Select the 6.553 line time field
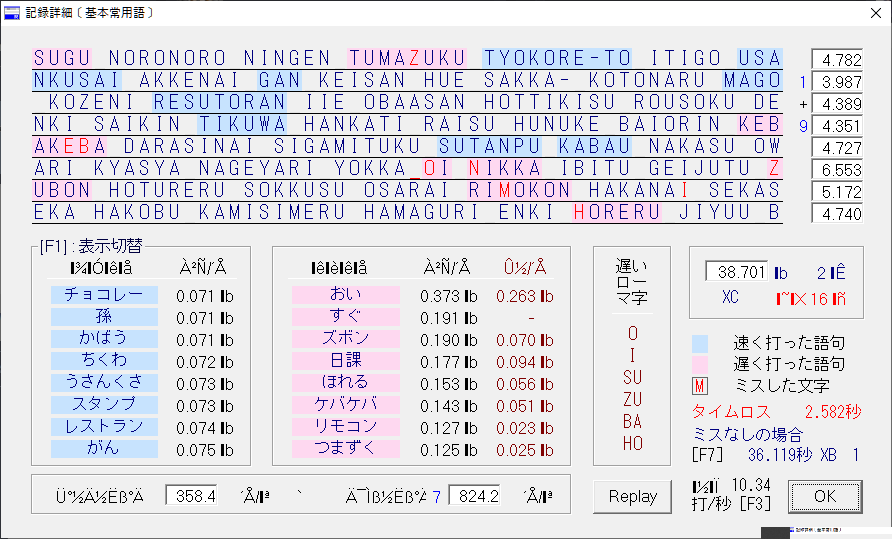The image size is (892, 539). coord(837,170)
